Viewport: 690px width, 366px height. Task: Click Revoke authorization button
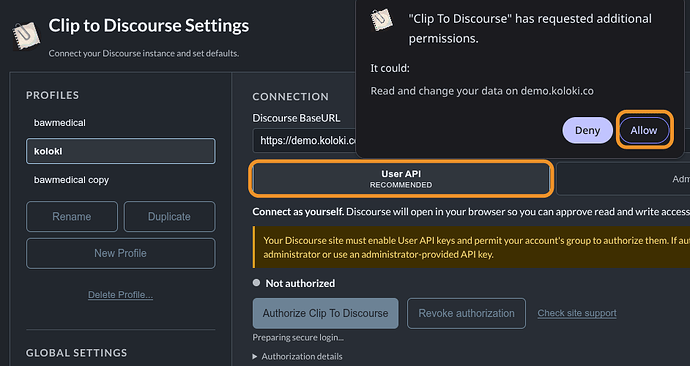coord(466,313)
